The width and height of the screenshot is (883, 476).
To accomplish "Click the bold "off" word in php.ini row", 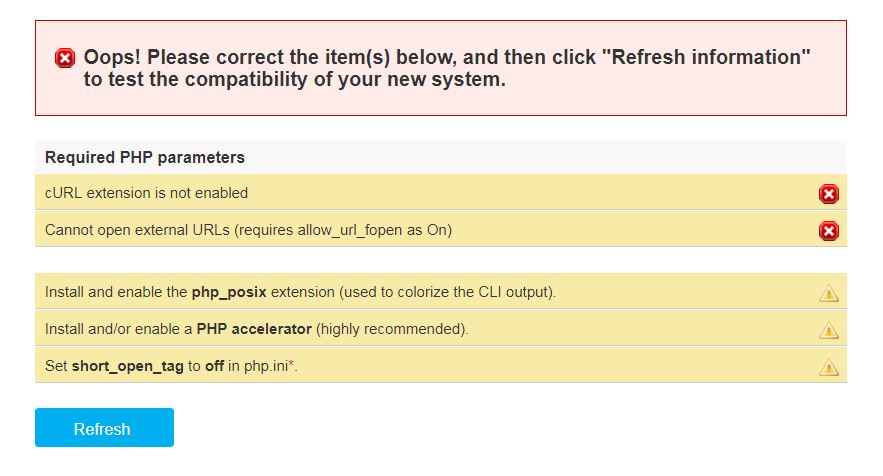I will coord(214,366).
